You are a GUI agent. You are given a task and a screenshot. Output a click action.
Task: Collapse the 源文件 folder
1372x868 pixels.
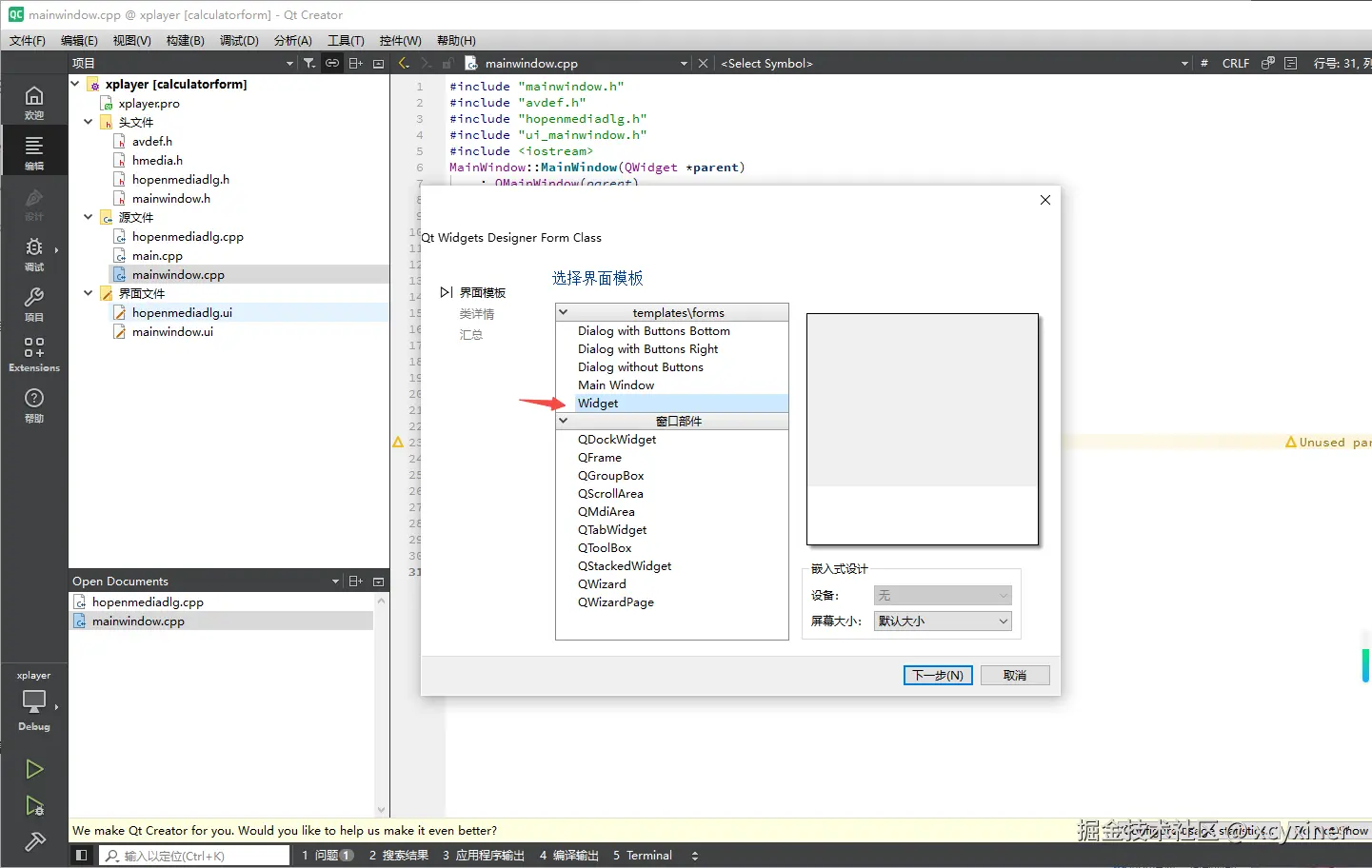[x=88, y=217]
